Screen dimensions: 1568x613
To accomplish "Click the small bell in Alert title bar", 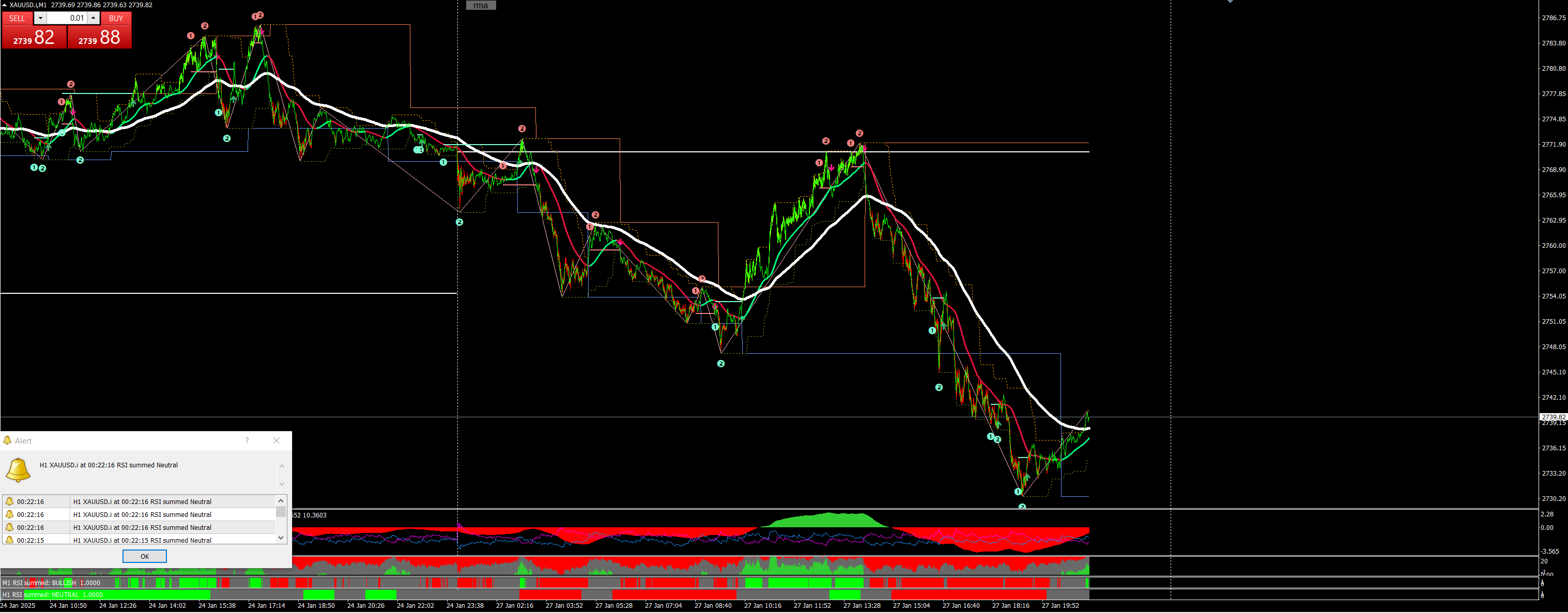I will pos(7,441).
